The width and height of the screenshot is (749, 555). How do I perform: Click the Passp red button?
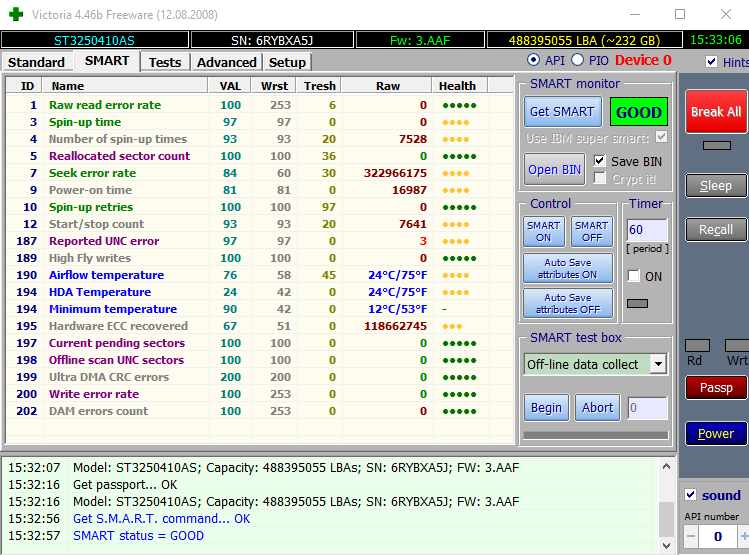pyautogui.click(x=715, y=387)
